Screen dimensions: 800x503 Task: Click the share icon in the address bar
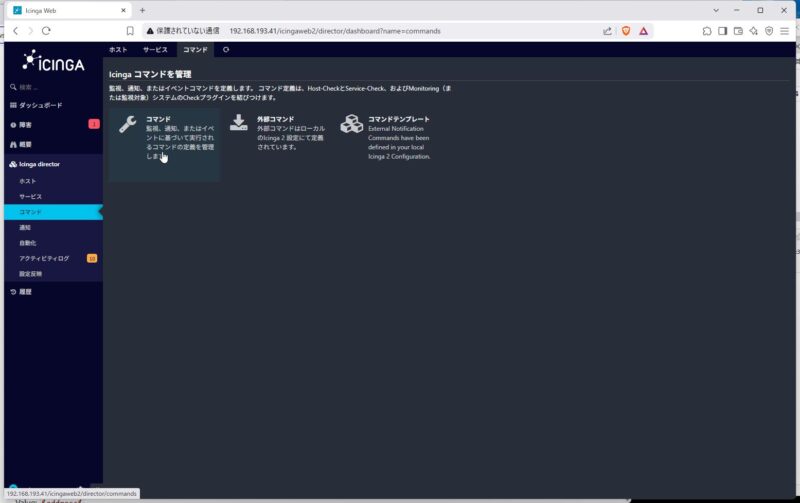[x=607, y=31]
